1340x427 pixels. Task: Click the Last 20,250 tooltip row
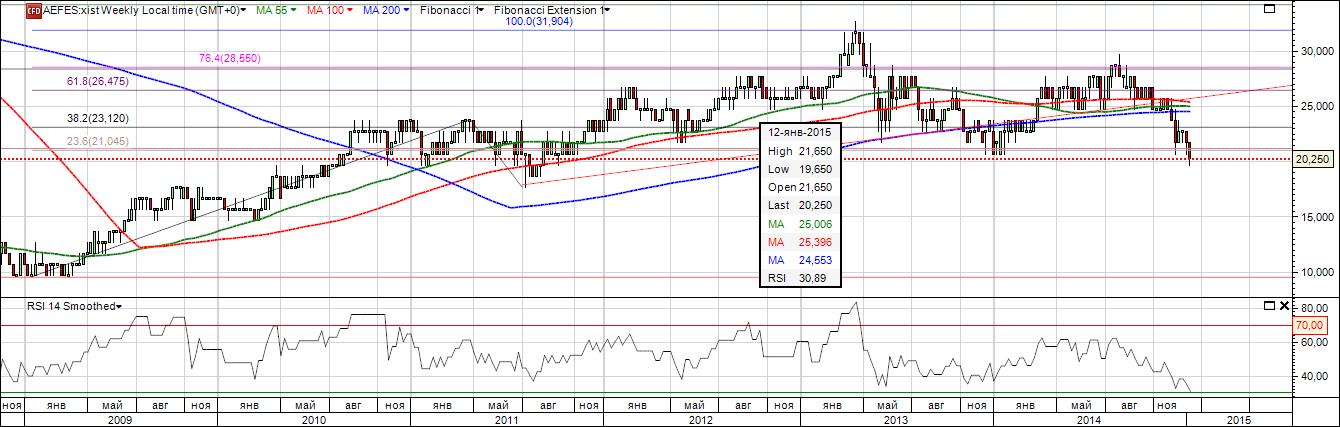801,205
